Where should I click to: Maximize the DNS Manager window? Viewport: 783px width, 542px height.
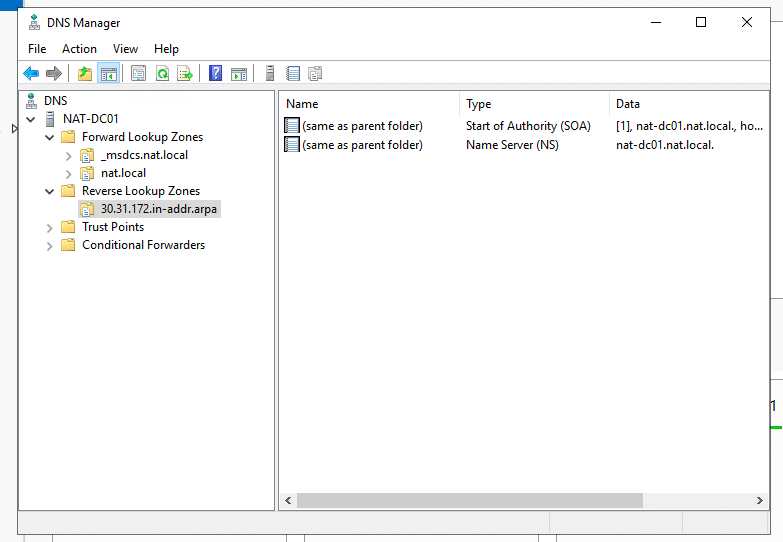click(x=701, y=22)
